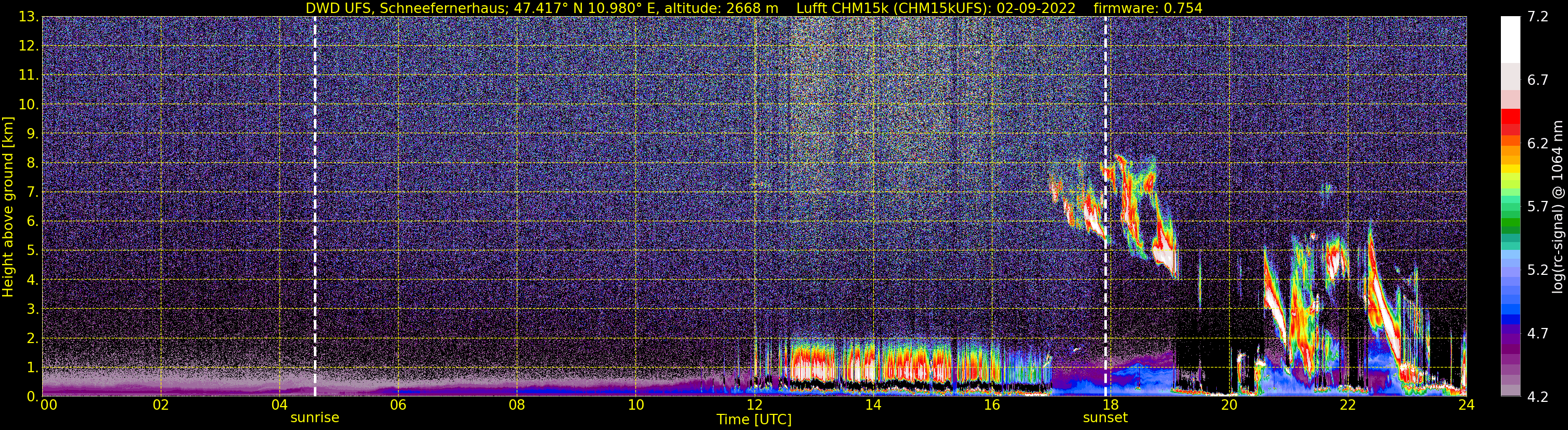
Task: Click the 'log(rc-signal) @ 1064 nm' colorbar title
Action: pos(1558,207)
